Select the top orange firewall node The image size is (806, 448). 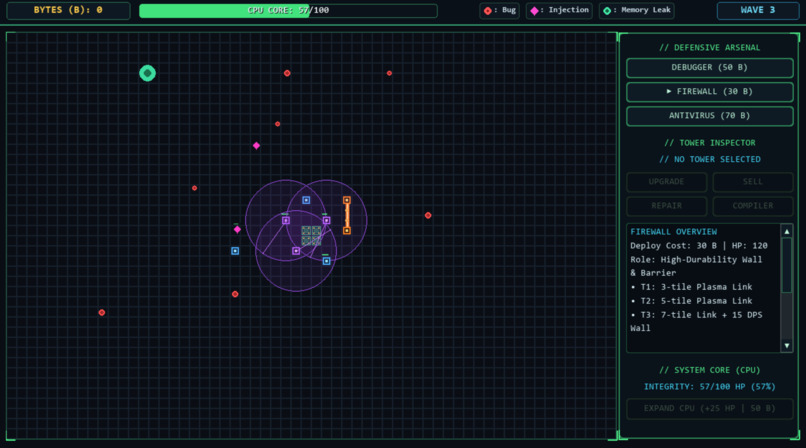pyautogui.click(x=347, y=200)
